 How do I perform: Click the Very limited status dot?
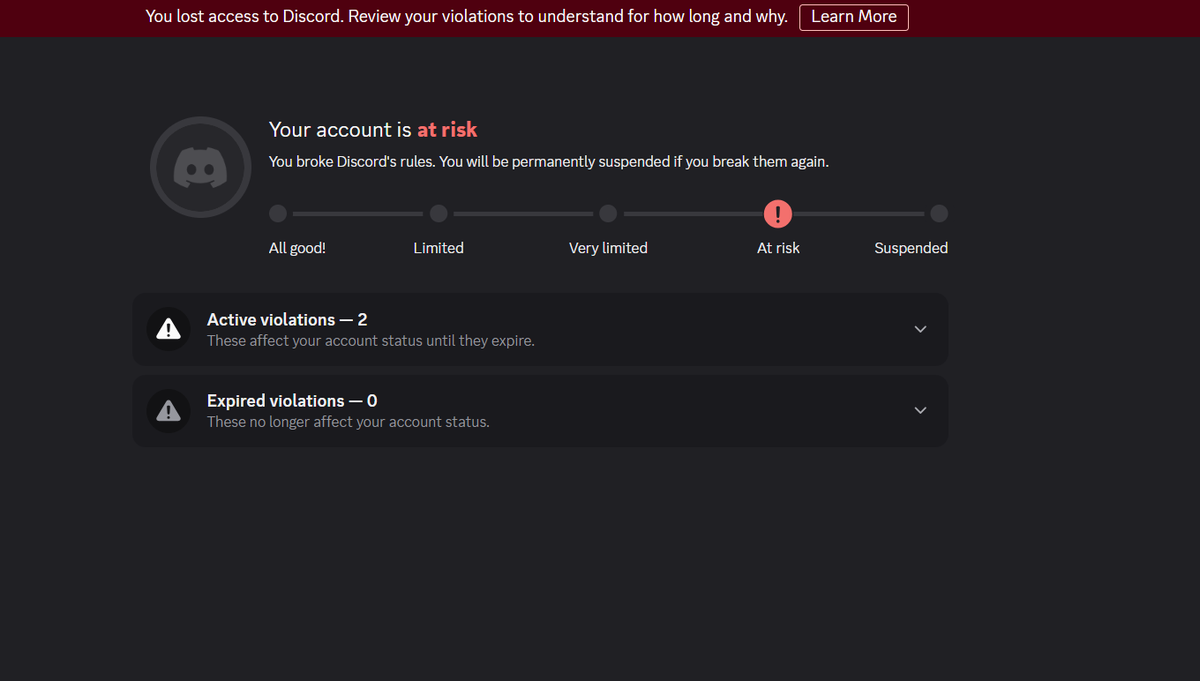click(x=608, y=213)
